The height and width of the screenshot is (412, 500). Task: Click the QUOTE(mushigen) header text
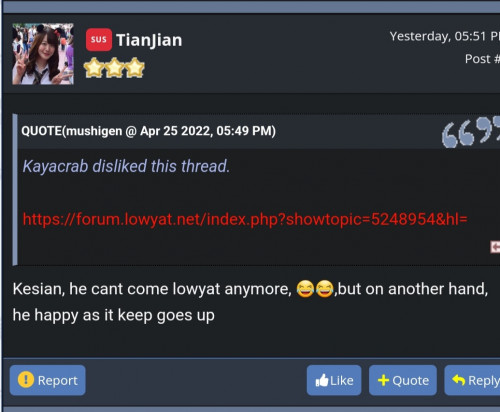148,131
